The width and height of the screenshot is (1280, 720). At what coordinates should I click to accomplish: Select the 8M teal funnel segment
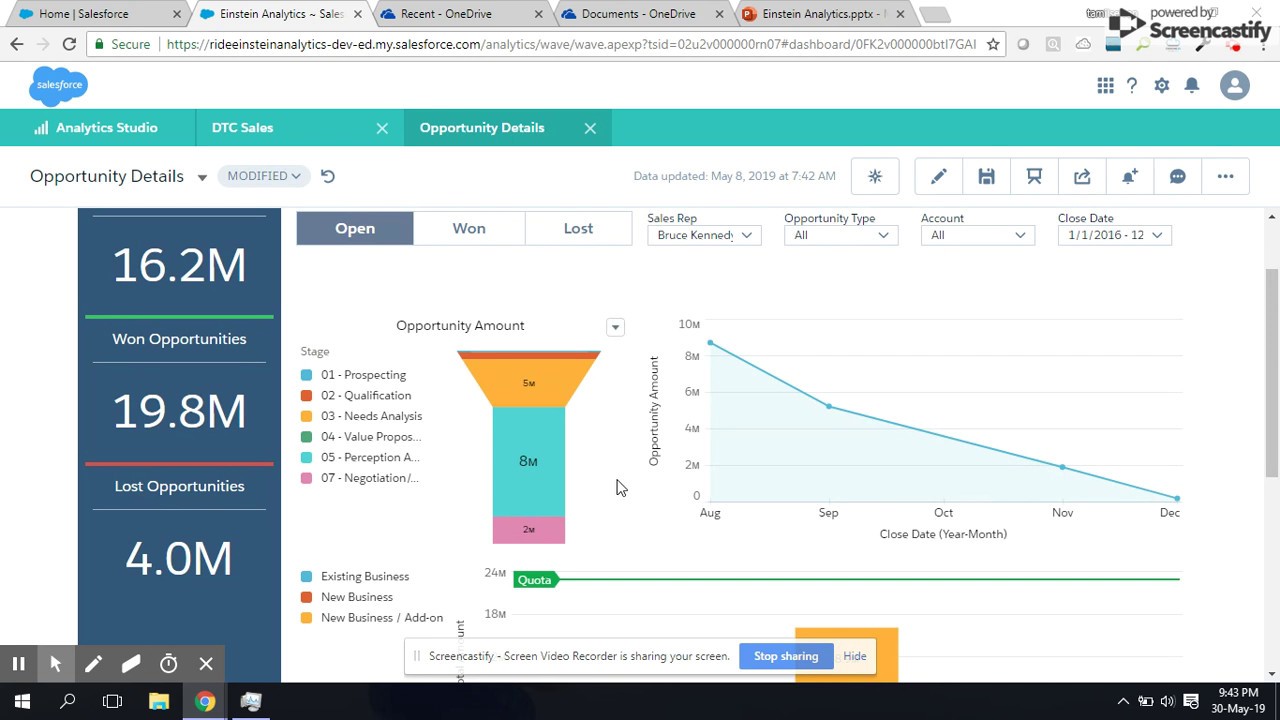(528, 461)
